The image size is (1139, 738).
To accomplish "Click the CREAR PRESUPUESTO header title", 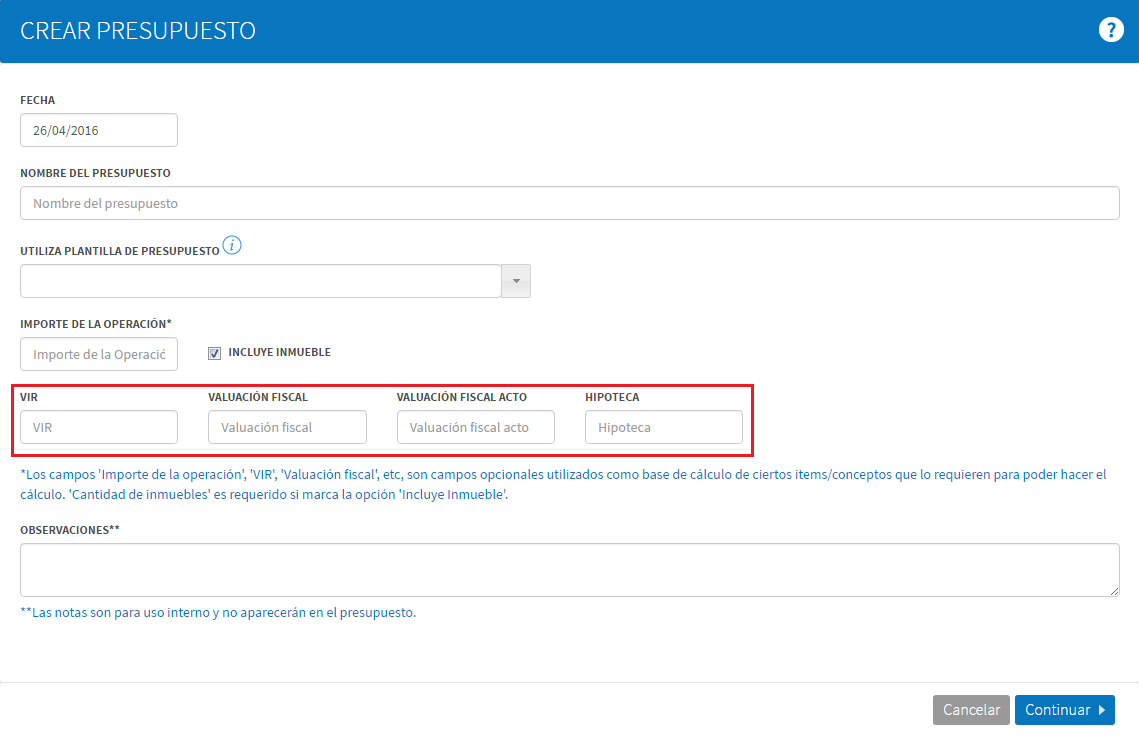I will point(138,31).
